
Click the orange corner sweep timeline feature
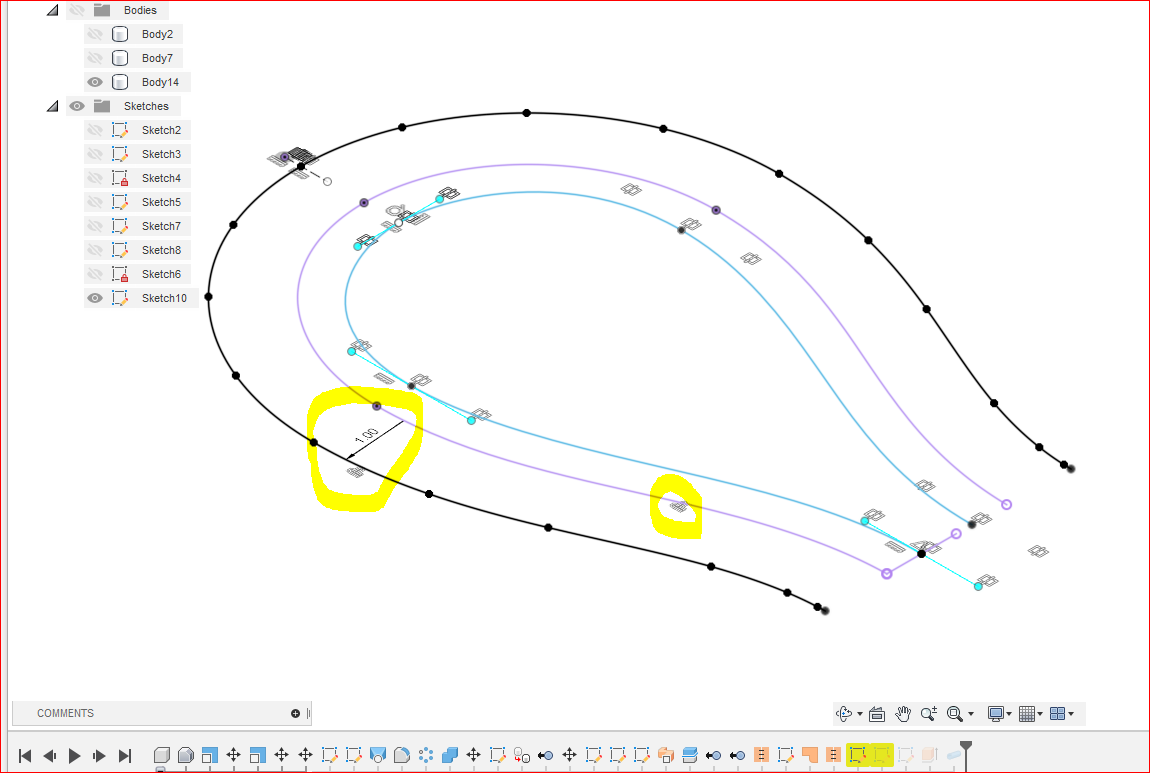click(810, 755)
